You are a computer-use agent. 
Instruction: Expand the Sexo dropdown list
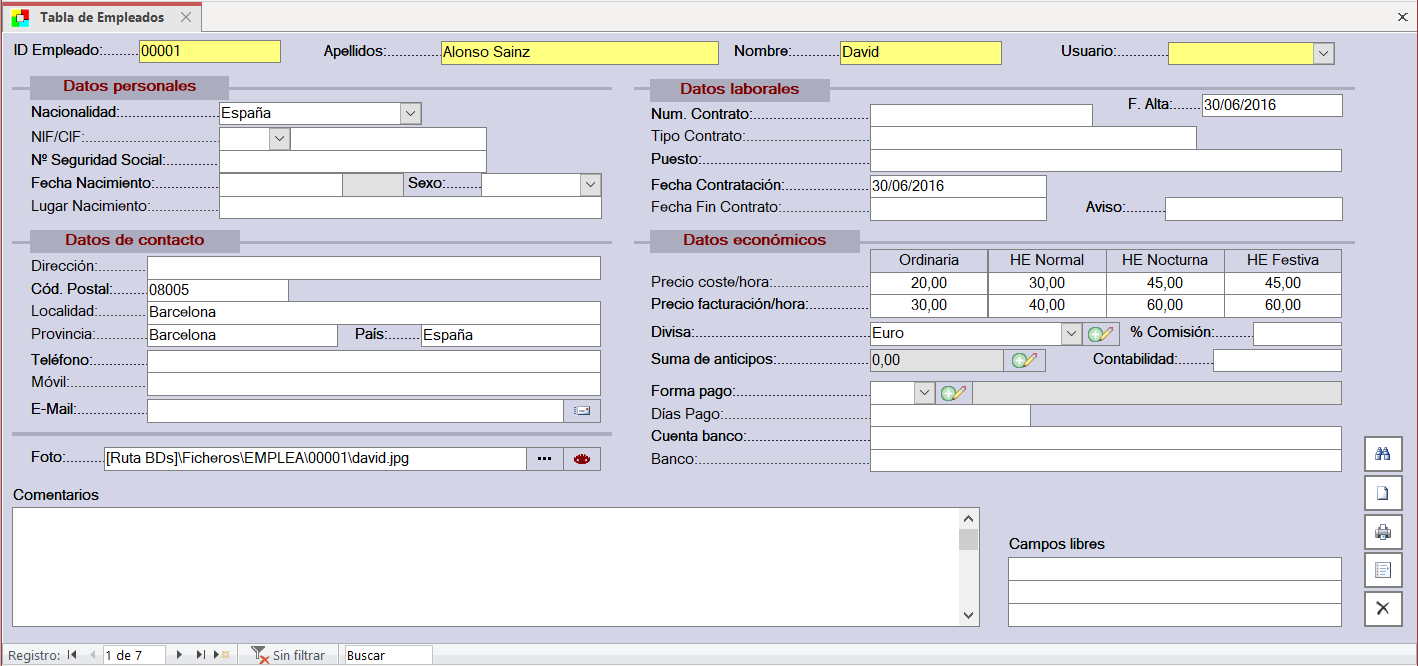590,185
